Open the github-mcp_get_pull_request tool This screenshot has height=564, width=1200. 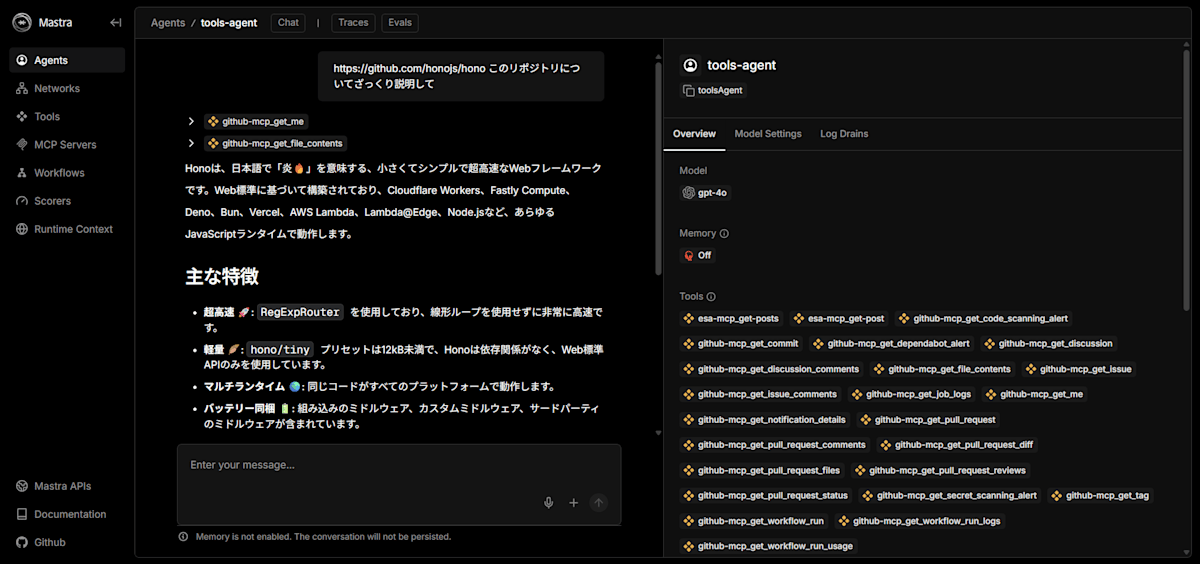pos(928,420)
